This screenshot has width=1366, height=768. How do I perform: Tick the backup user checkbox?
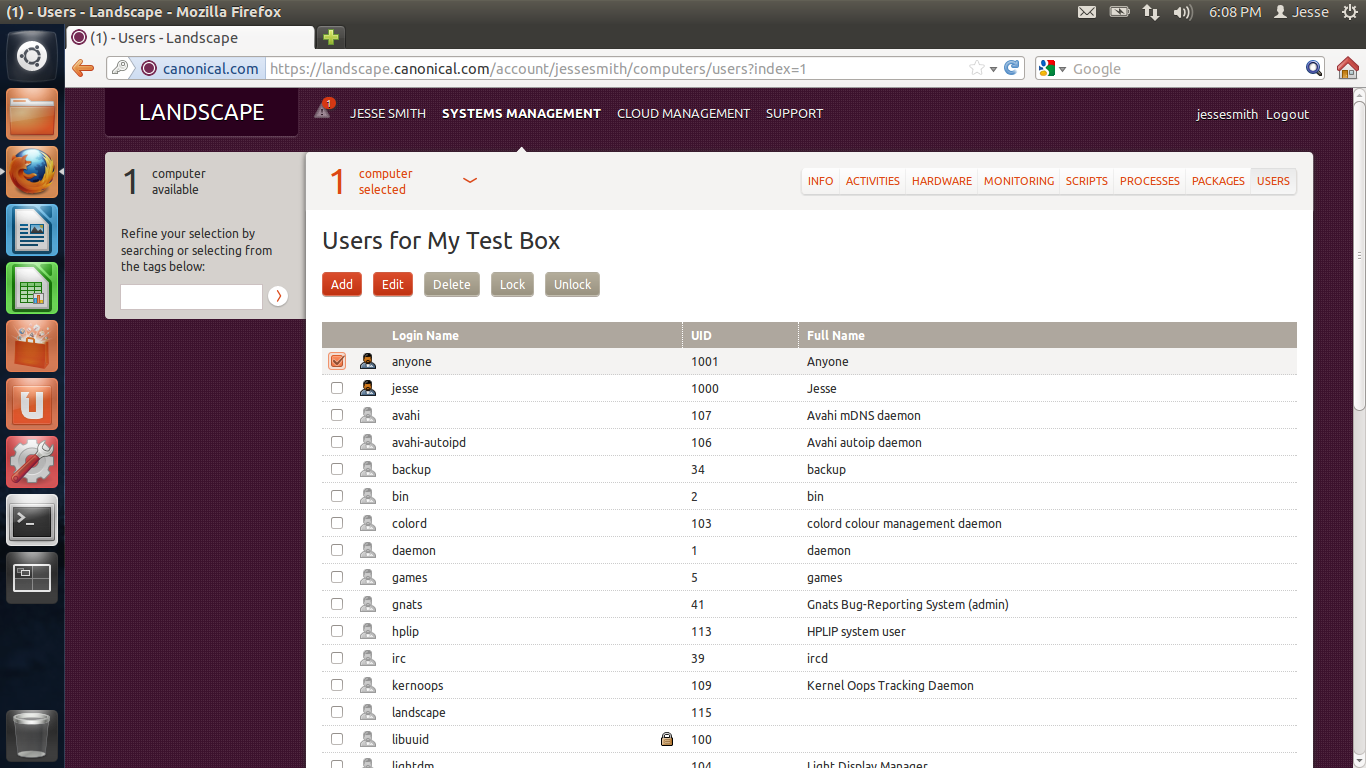(337, 469)
